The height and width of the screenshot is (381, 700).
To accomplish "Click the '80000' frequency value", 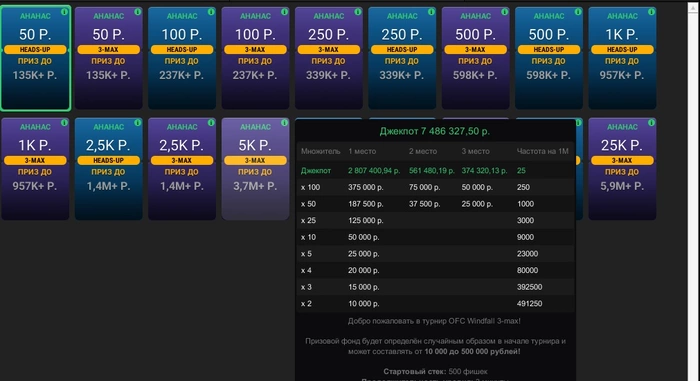I will 527,270.
